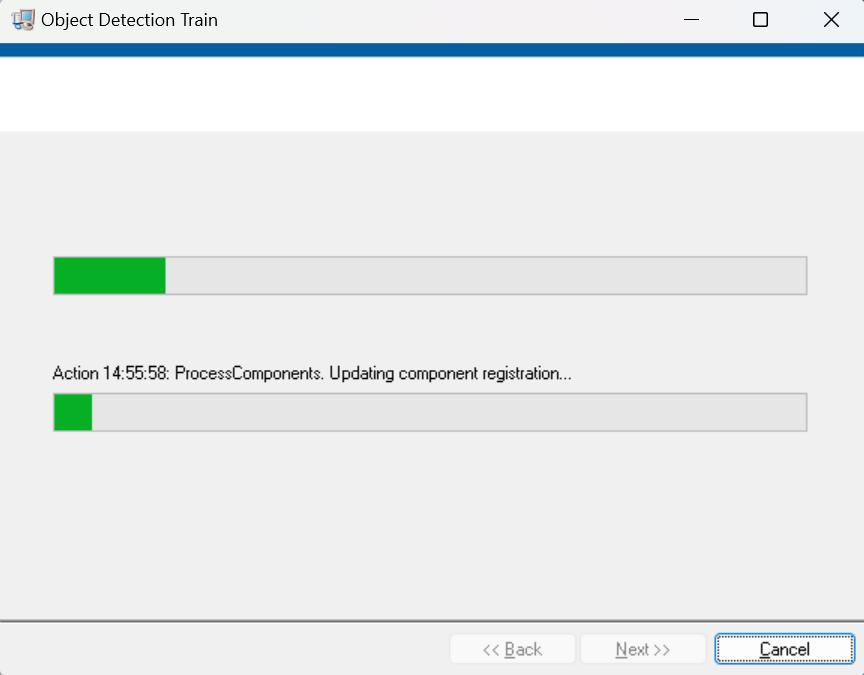Maximize the installer window
This screenshot has width=864, height=675.
(760, 20)
